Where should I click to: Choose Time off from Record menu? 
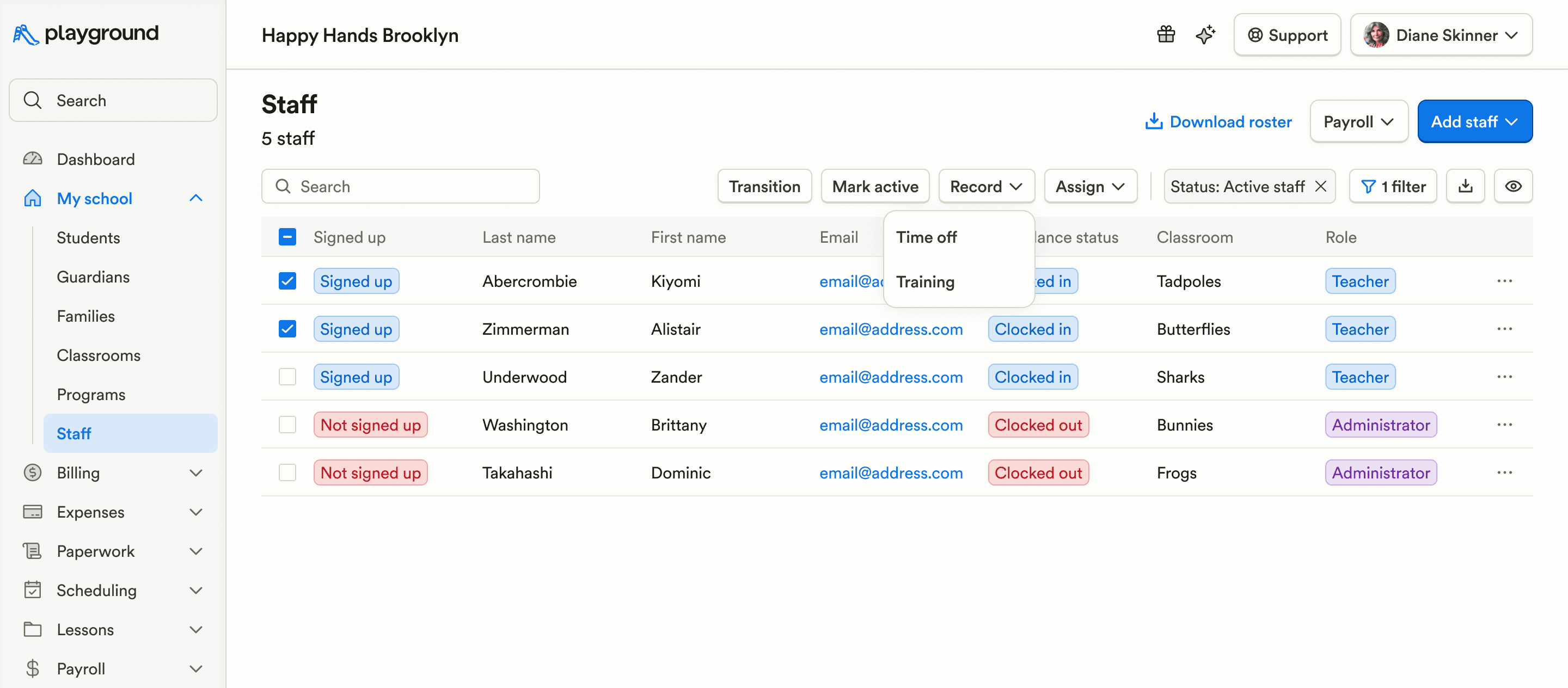click(x=927, y=237)
